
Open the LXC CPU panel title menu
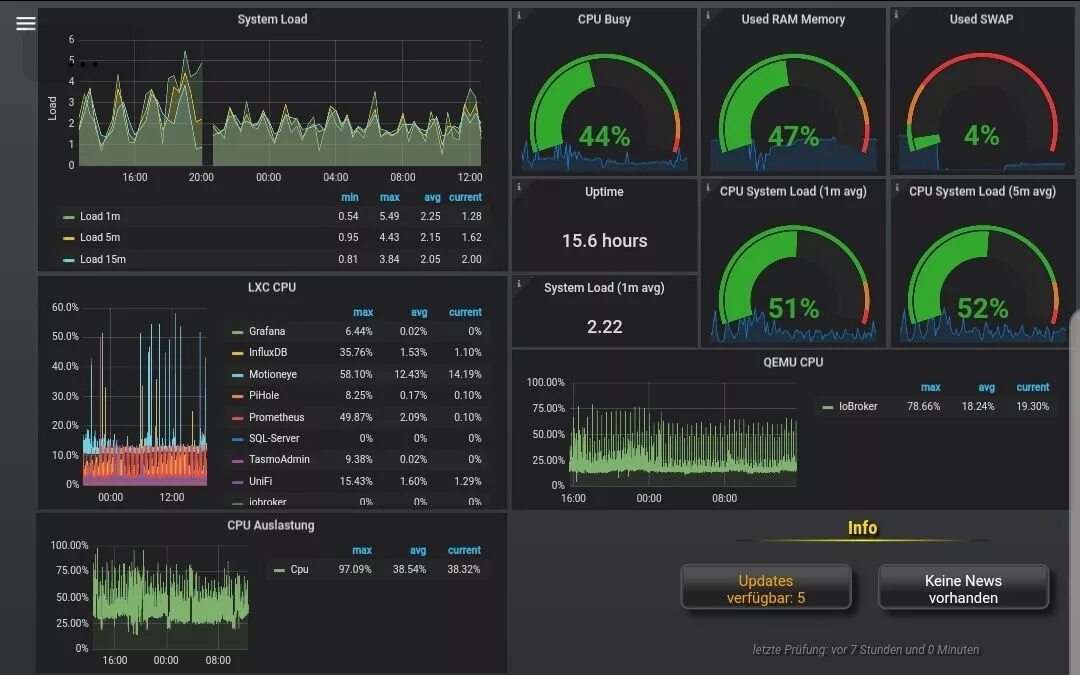274,286
